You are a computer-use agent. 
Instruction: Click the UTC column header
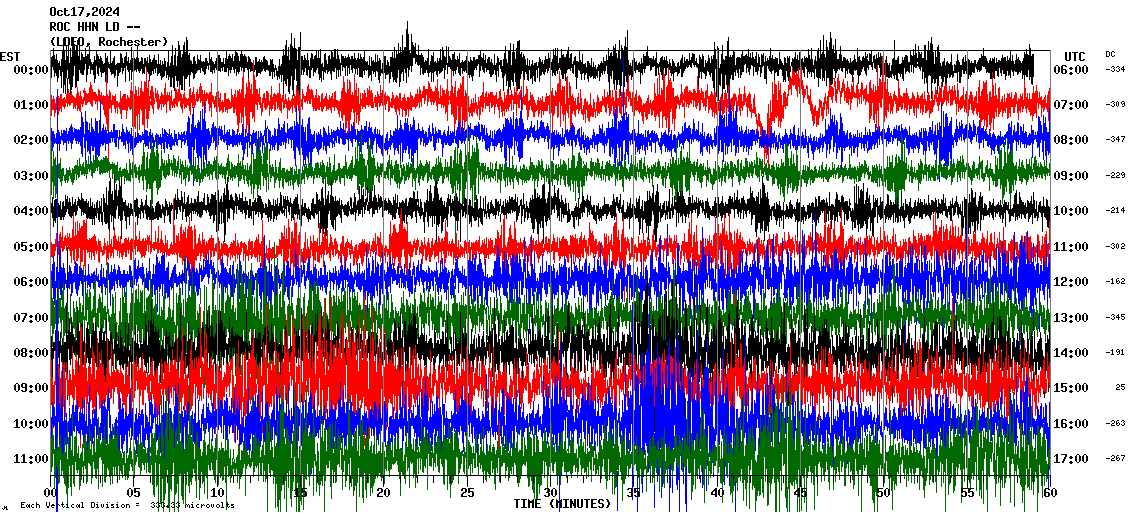pyautogui.click(x=1074, y=56)
